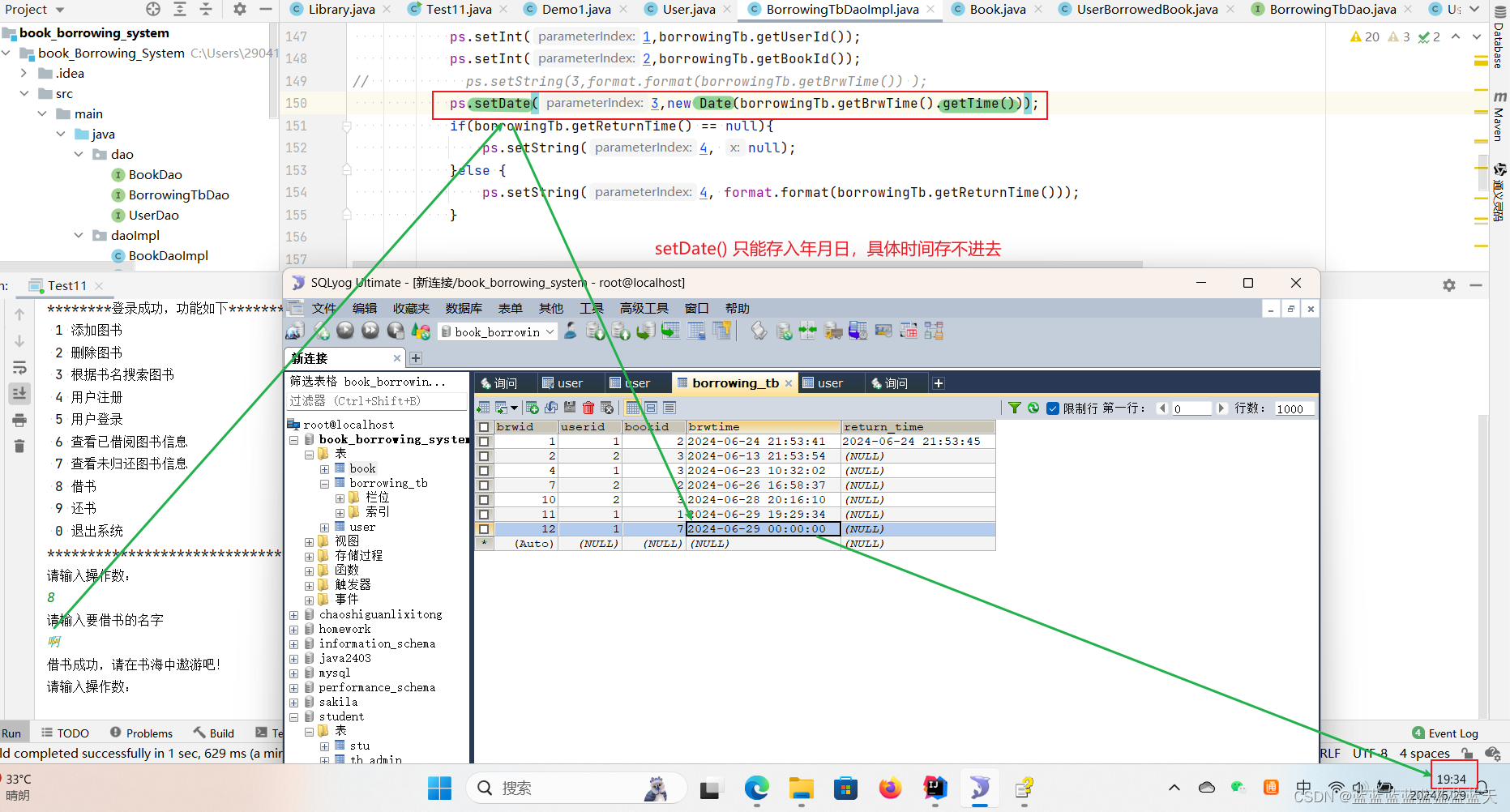Viewport: 1510px width, 812px height.
Task: Open the 高级工具 menu
Action: tap(644, 308)
